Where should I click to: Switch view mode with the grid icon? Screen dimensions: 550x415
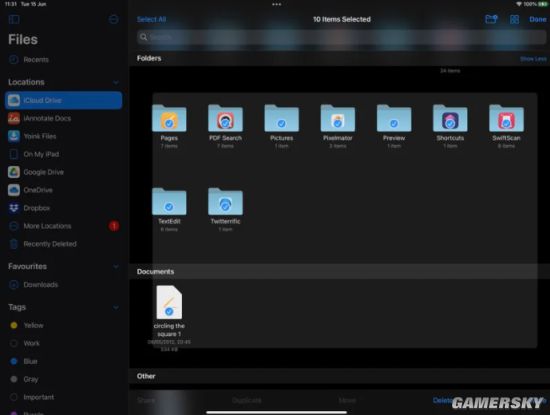(514, 19)
